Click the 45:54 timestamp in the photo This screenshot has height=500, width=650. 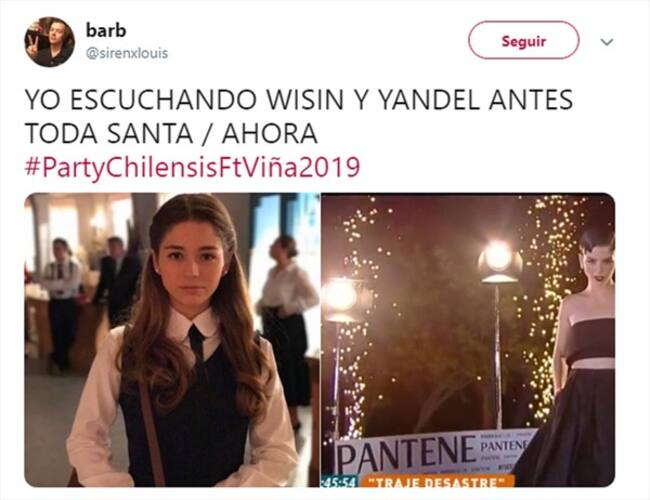(x=340, y=482)
